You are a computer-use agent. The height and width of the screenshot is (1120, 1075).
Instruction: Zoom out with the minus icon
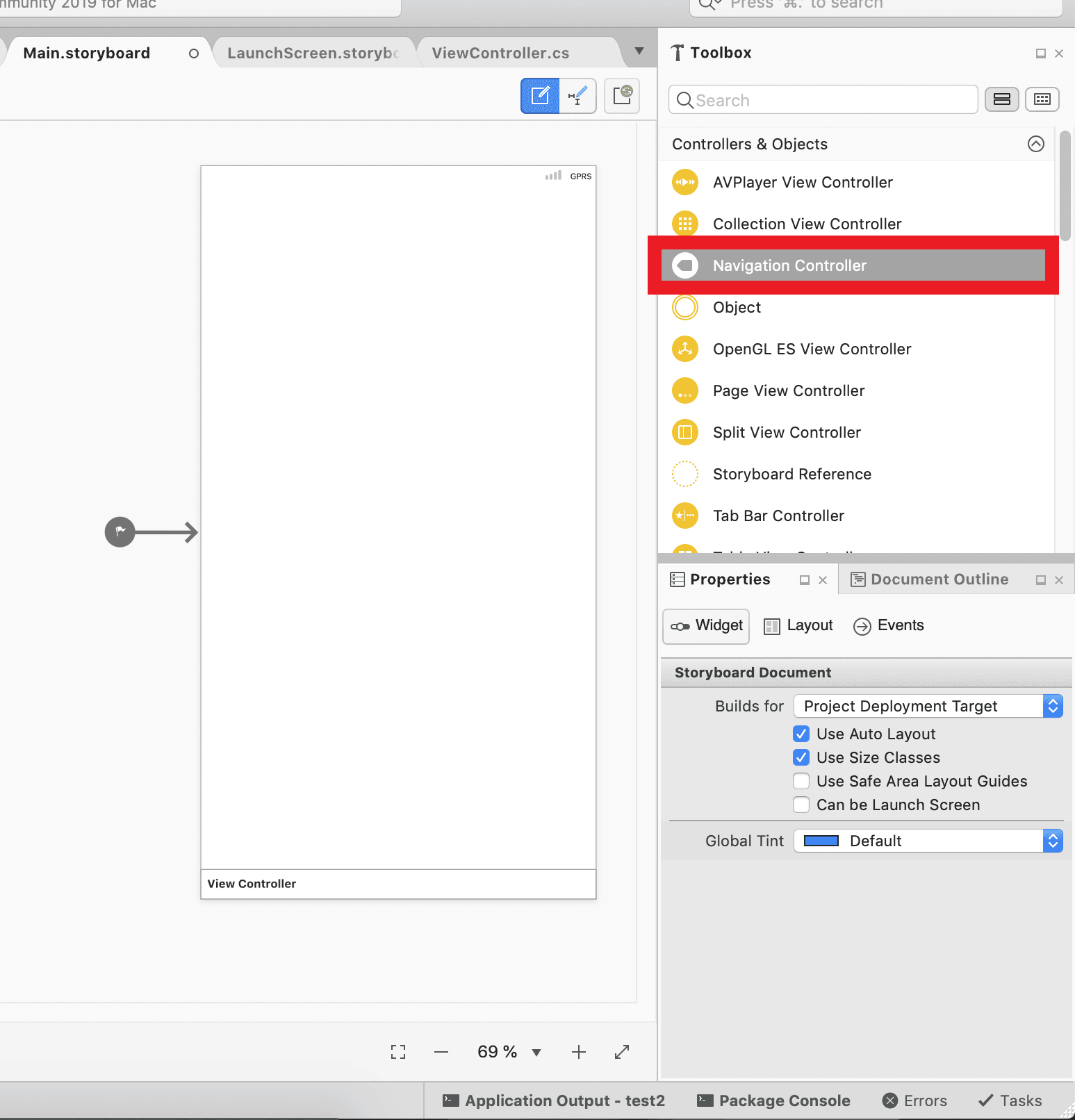click(441, 1052)
